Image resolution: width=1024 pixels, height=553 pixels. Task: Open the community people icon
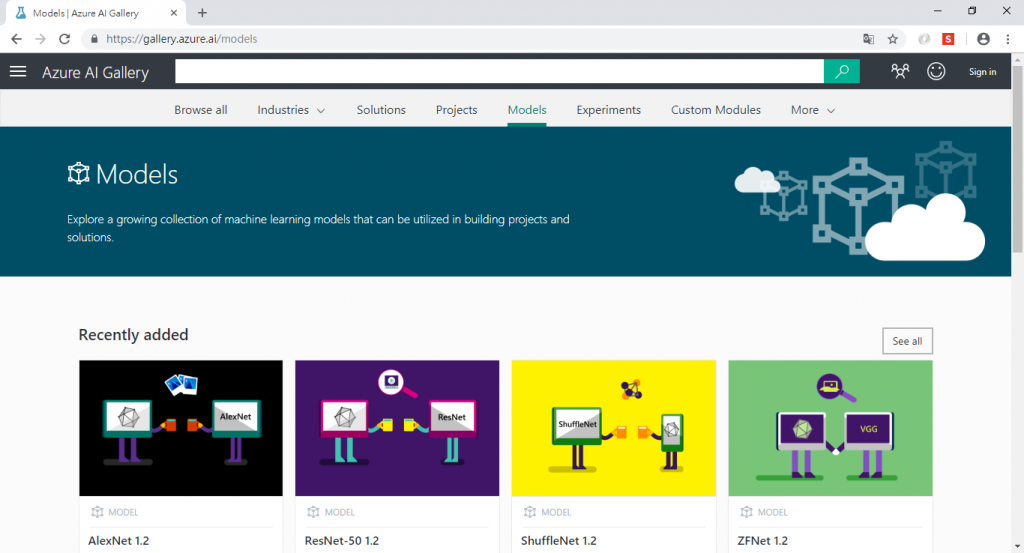900,71
